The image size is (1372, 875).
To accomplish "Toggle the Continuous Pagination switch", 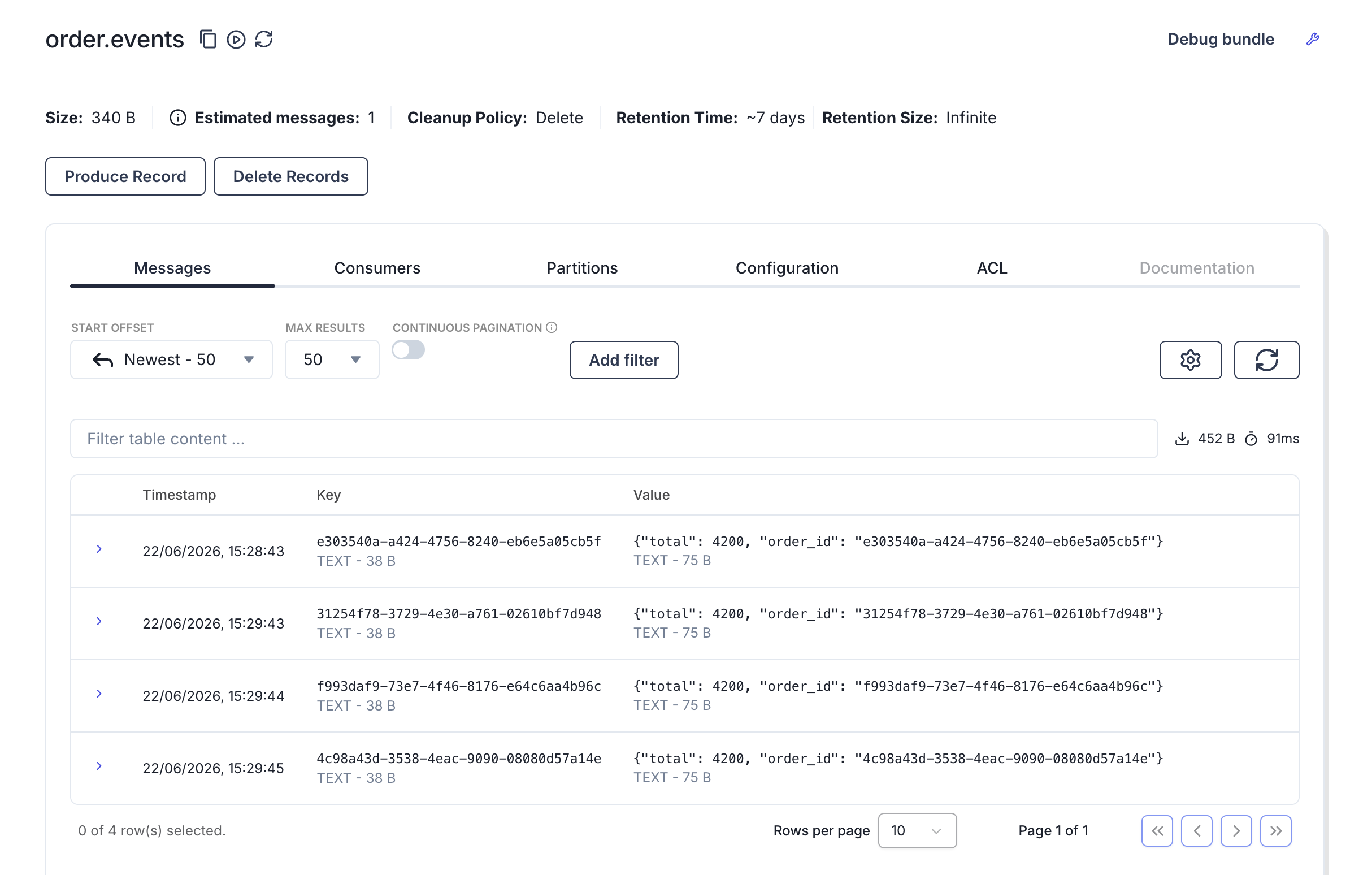I will click(x=408, y=350).
